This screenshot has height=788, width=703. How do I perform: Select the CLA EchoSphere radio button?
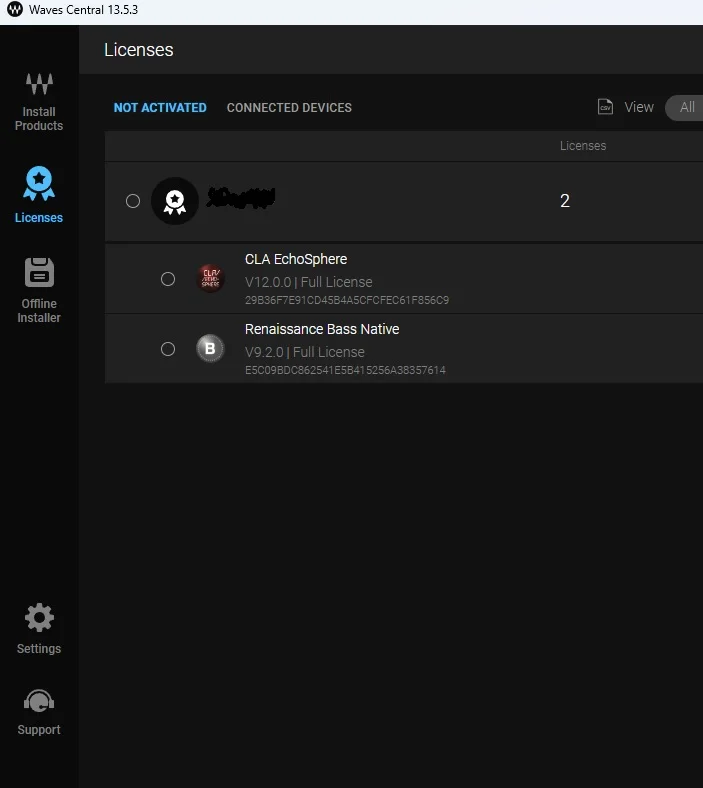tap(168, 279)
